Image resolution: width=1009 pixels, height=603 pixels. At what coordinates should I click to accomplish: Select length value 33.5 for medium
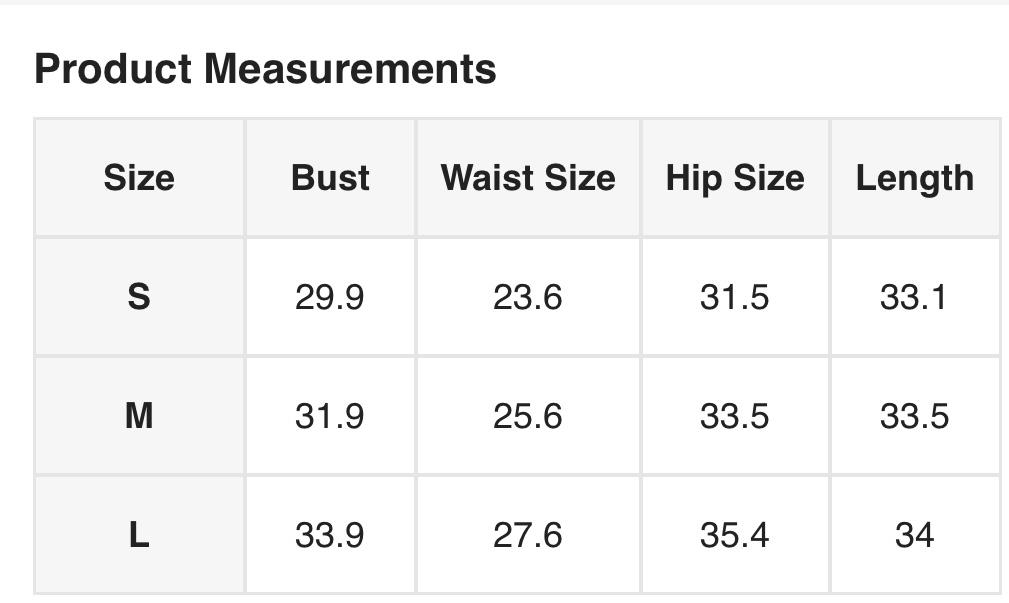pyautogui.click(x=914, y=416)
